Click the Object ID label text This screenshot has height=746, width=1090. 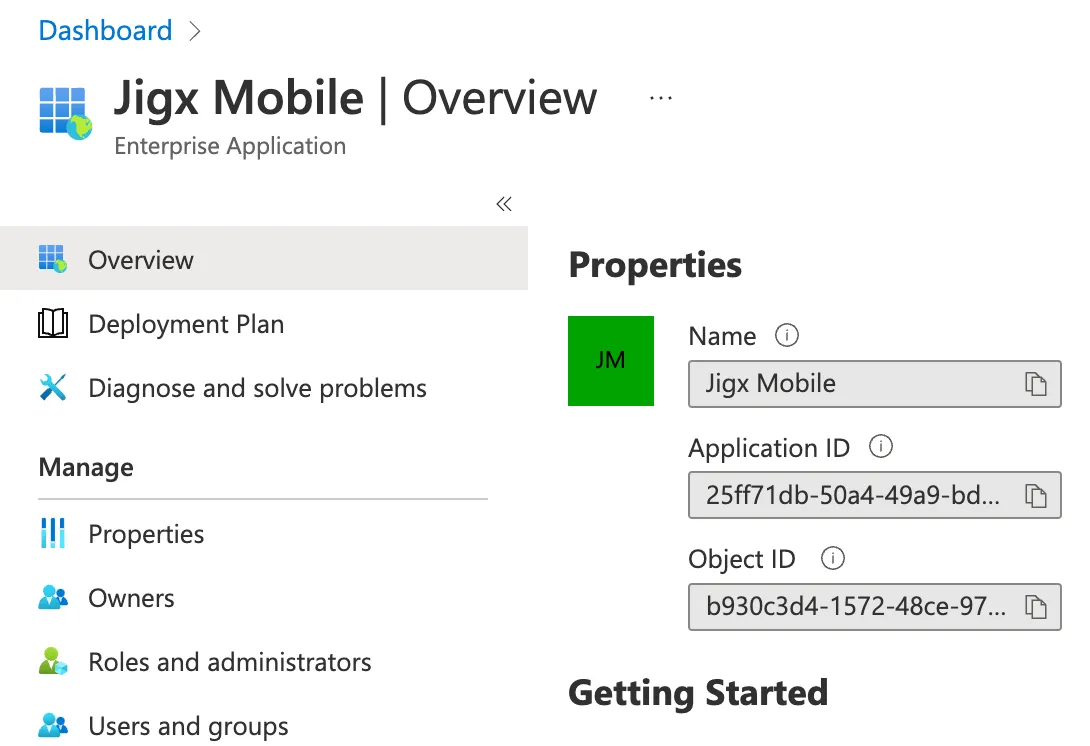(x=742, y=559)
